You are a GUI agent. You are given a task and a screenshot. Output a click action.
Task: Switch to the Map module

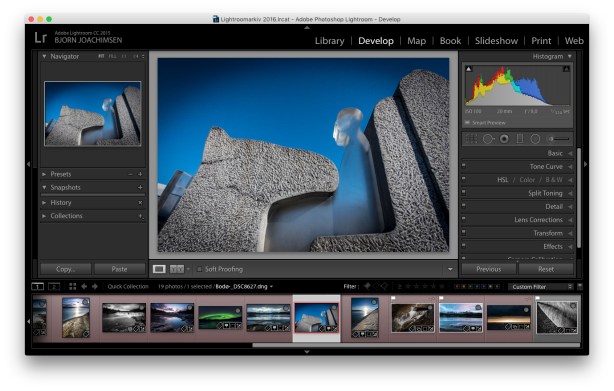coord(416,41)
